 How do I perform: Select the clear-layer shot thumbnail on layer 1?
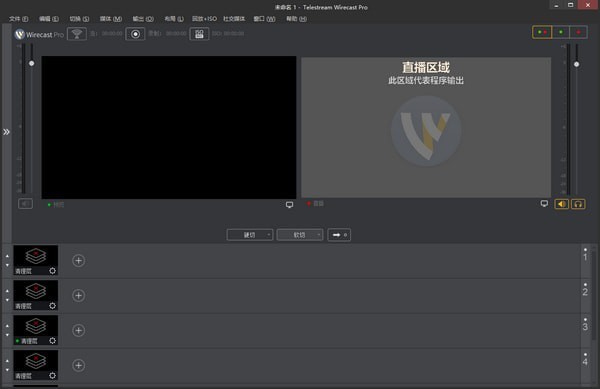(36, 260)
